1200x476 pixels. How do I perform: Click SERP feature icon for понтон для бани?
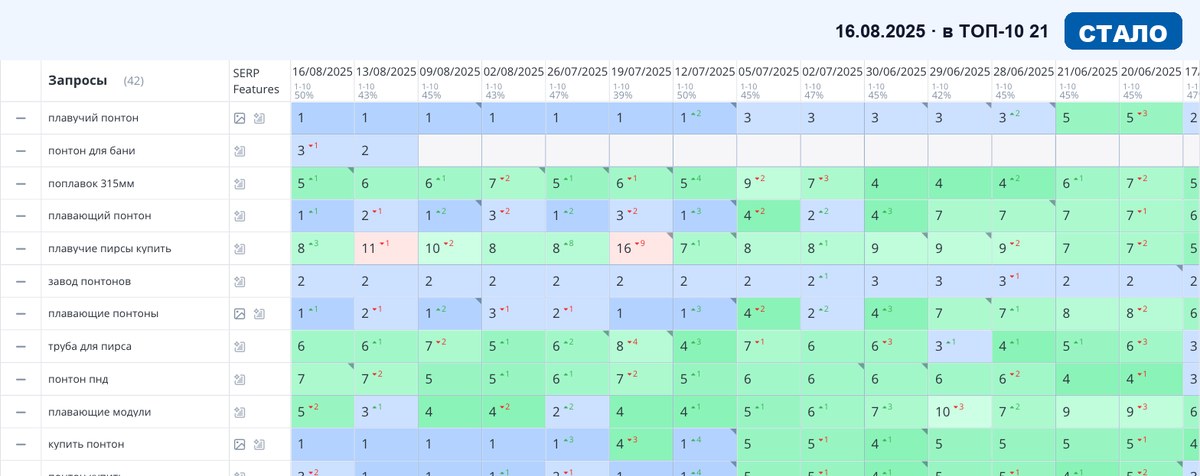tap(239, 151)
